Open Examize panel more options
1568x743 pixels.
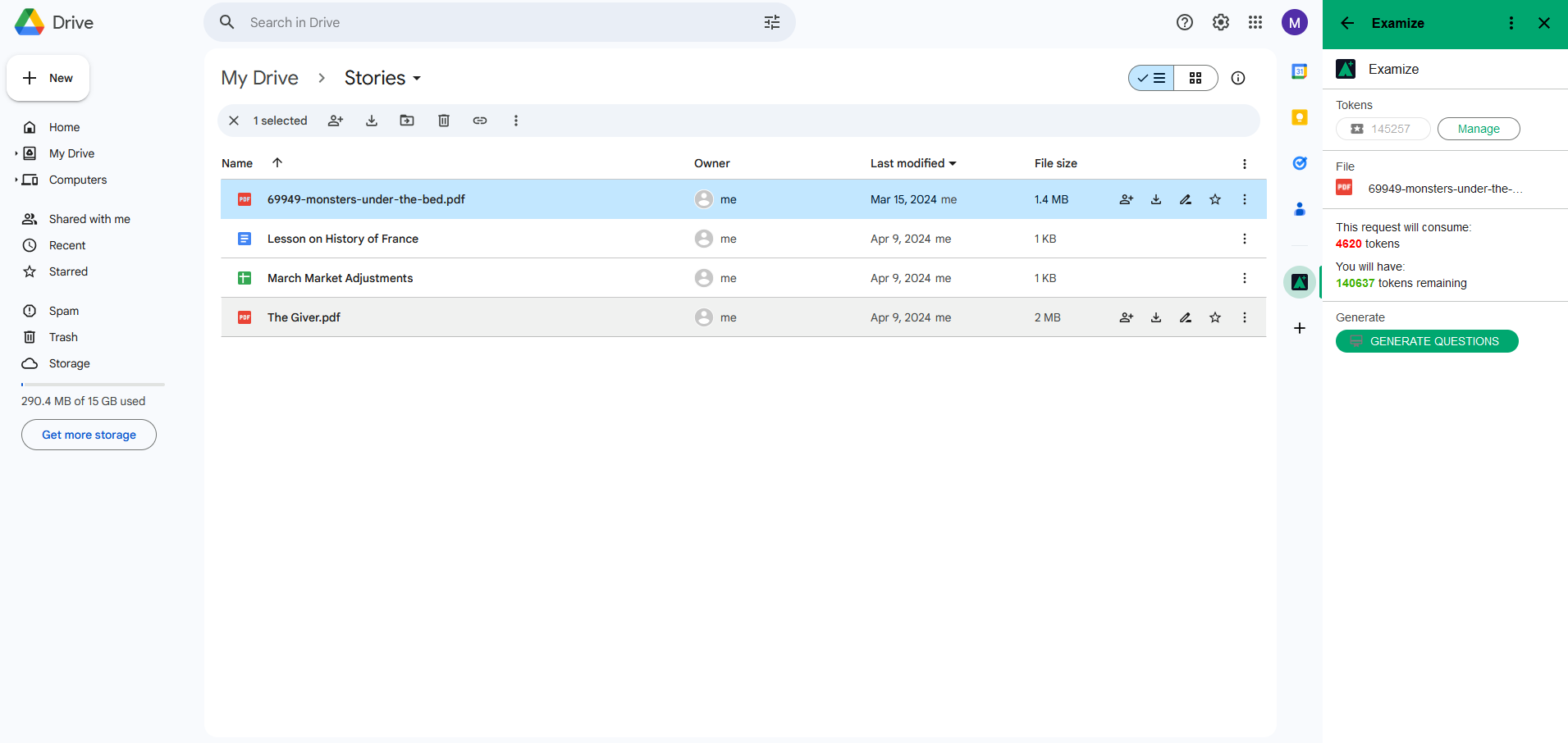pos(1511,23)
